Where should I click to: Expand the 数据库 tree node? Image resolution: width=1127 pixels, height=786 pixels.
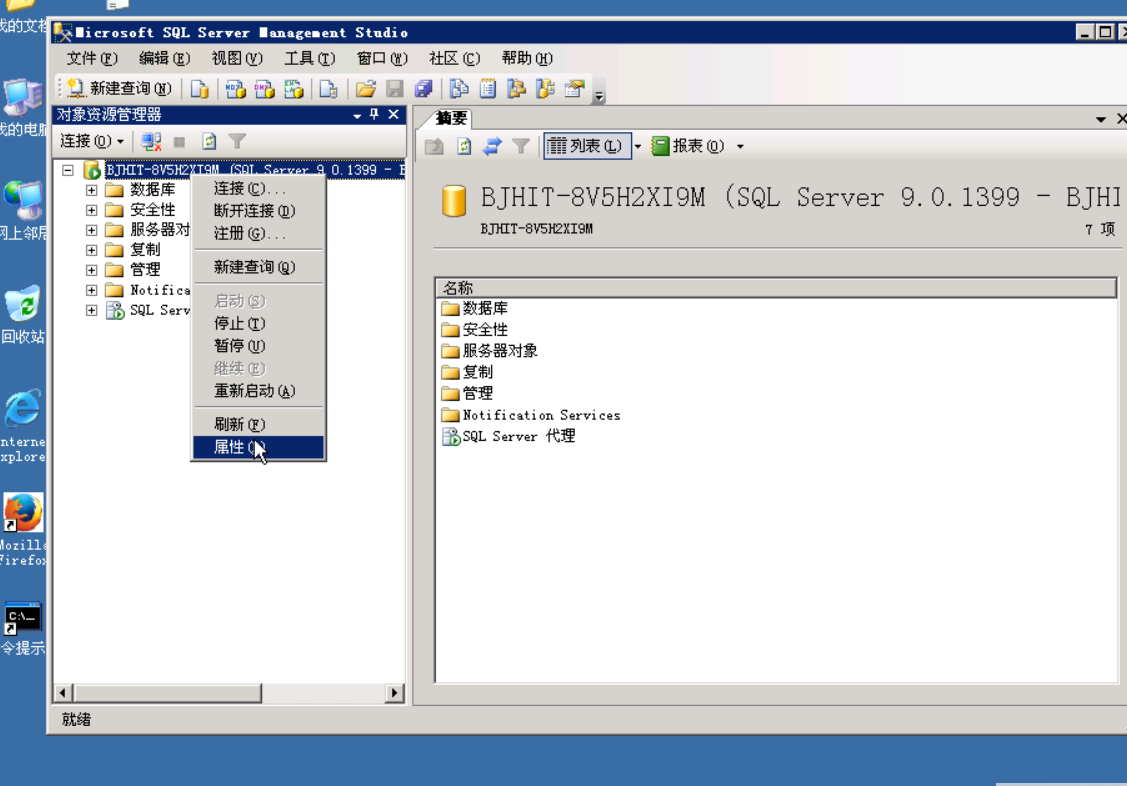(91, 190)
